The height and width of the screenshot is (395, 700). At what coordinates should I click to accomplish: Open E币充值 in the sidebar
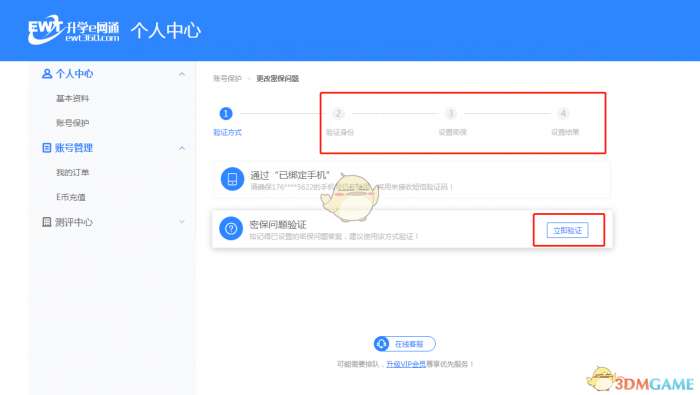[71, 197]
